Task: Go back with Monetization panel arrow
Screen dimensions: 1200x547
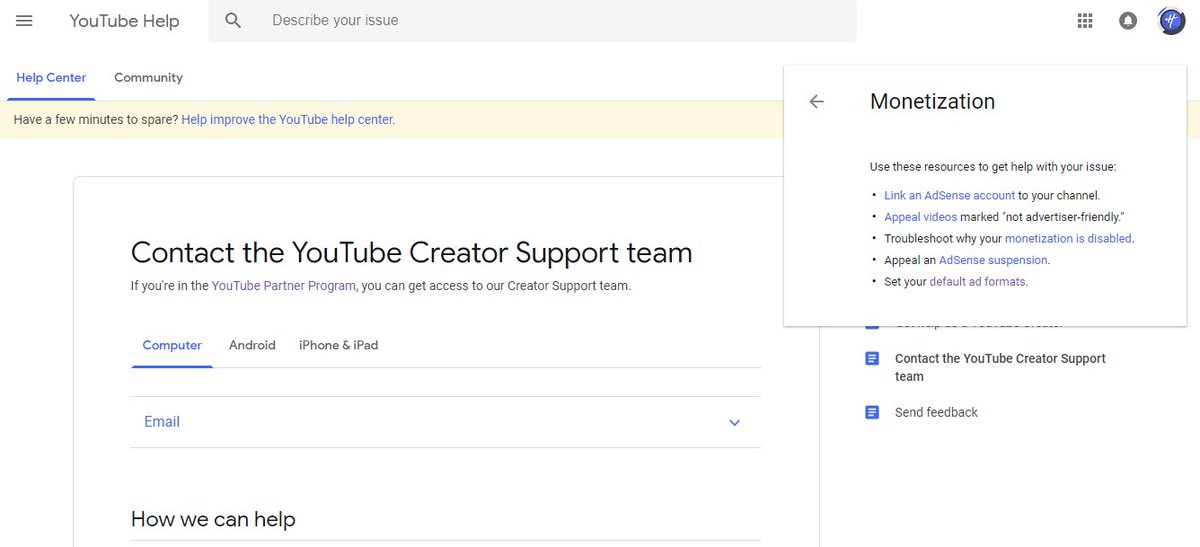Action: coord(817,101)
